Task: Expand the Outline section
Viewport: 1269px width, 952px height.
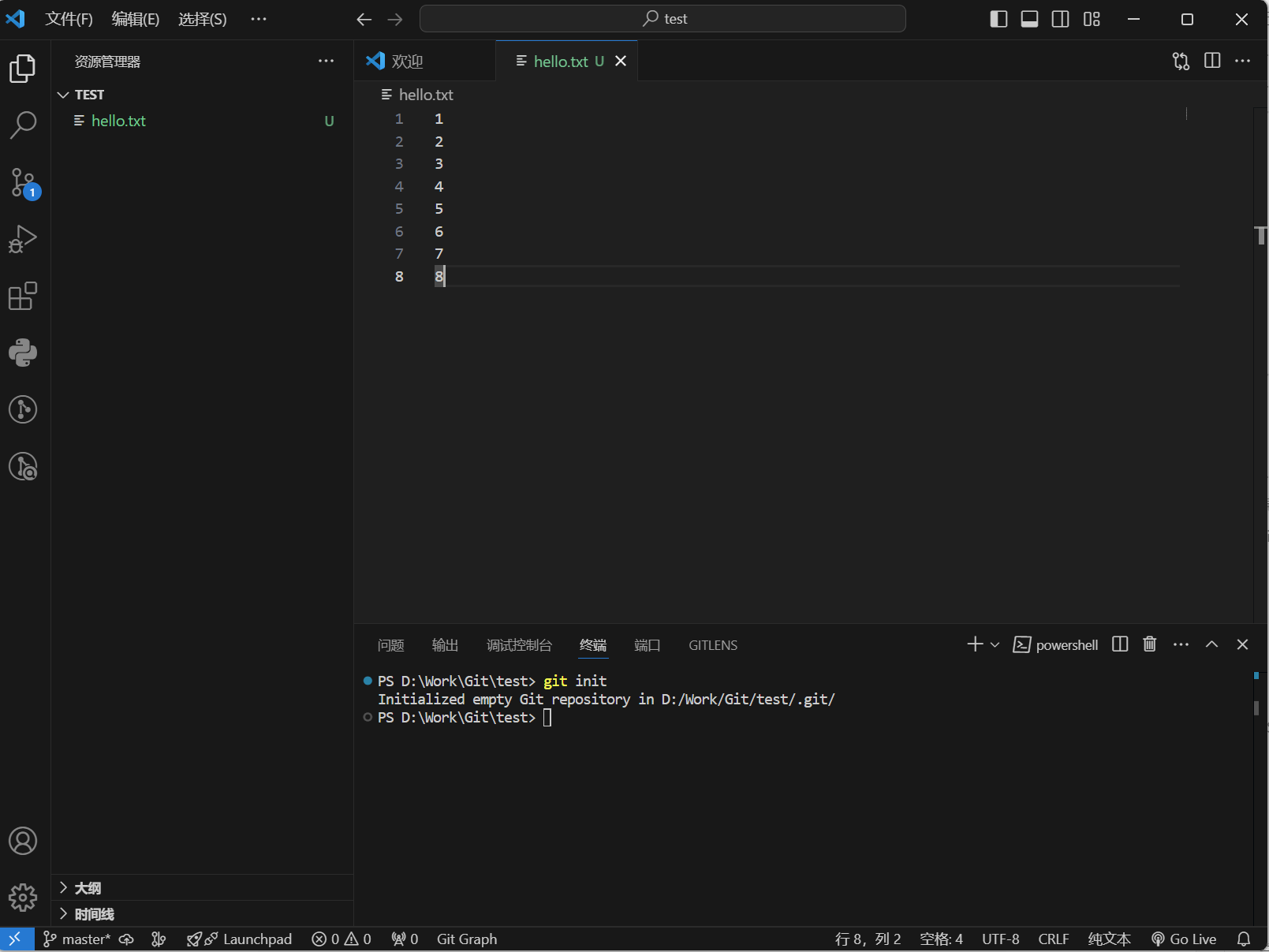Action: 202,888
